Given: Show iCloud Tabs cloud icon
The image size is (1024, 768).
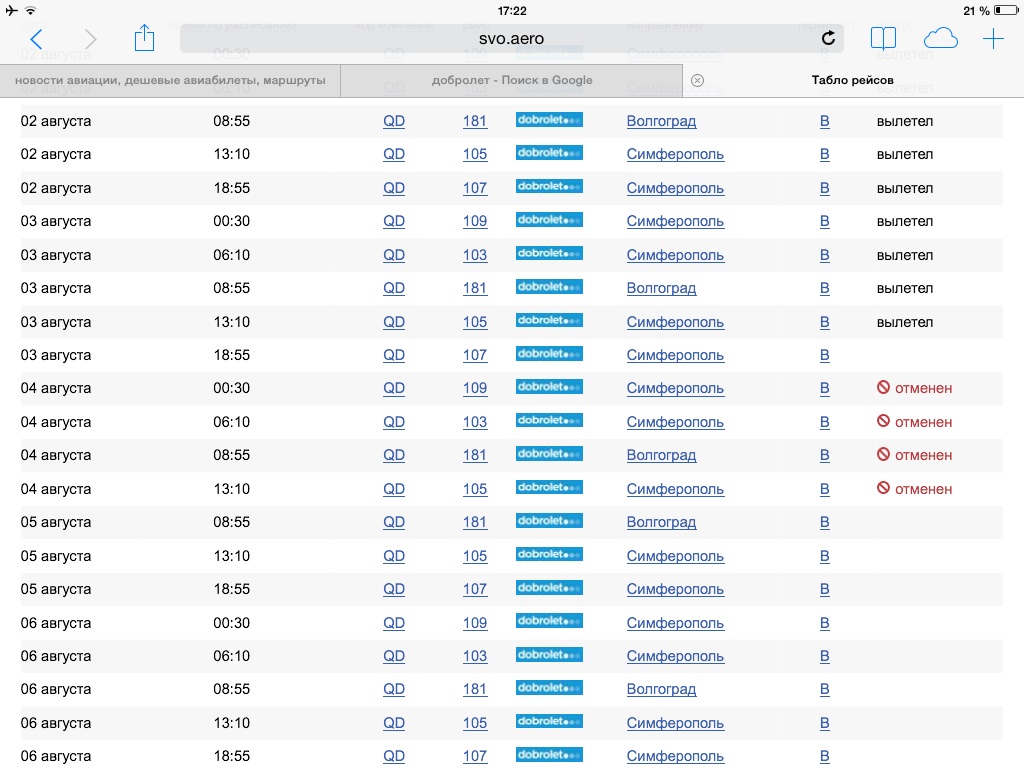Looking at the screenshot, I should pos(940,39).
